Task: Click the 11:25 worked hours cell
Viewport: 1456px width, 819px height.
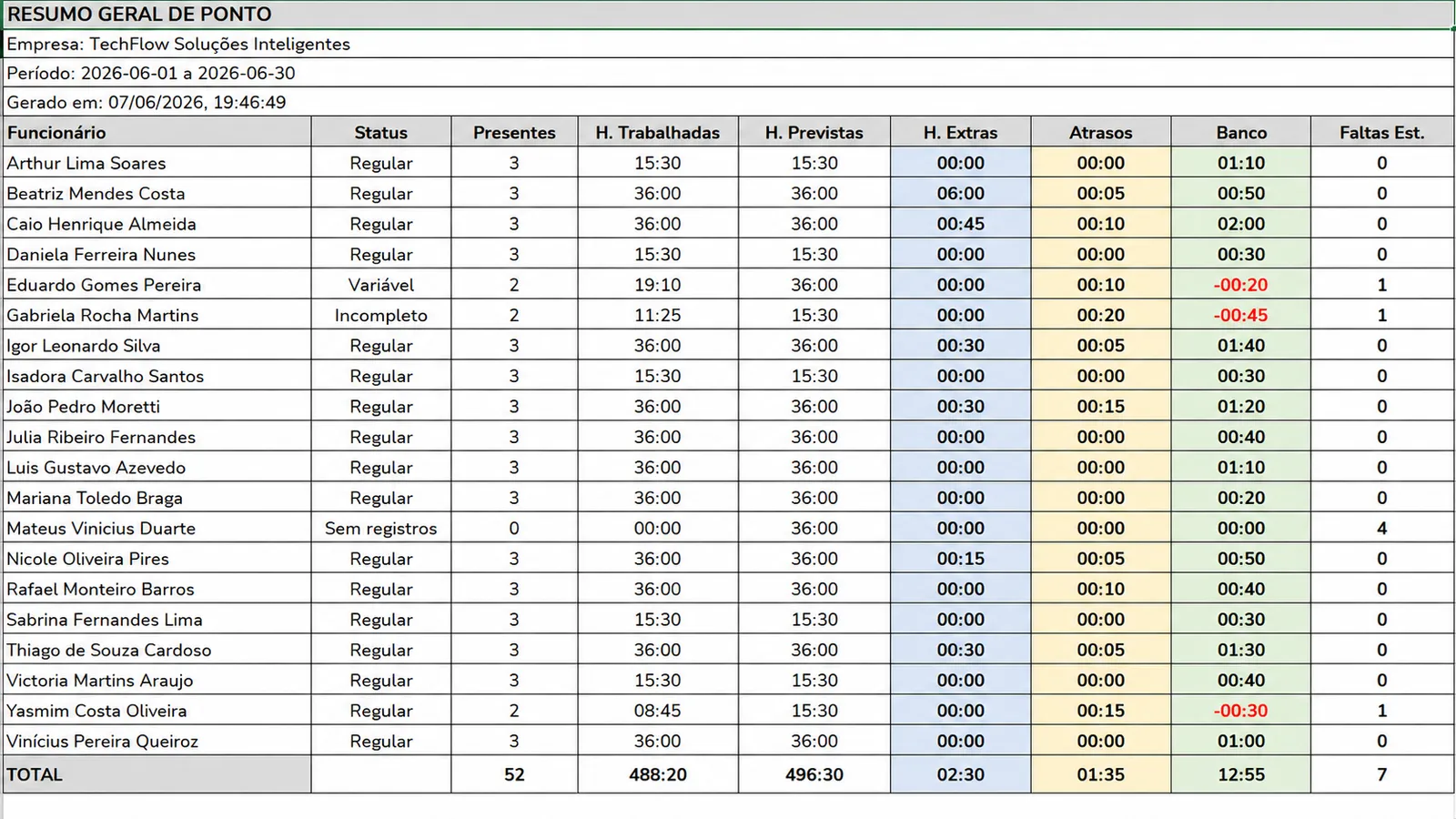Action: [658, 315]
